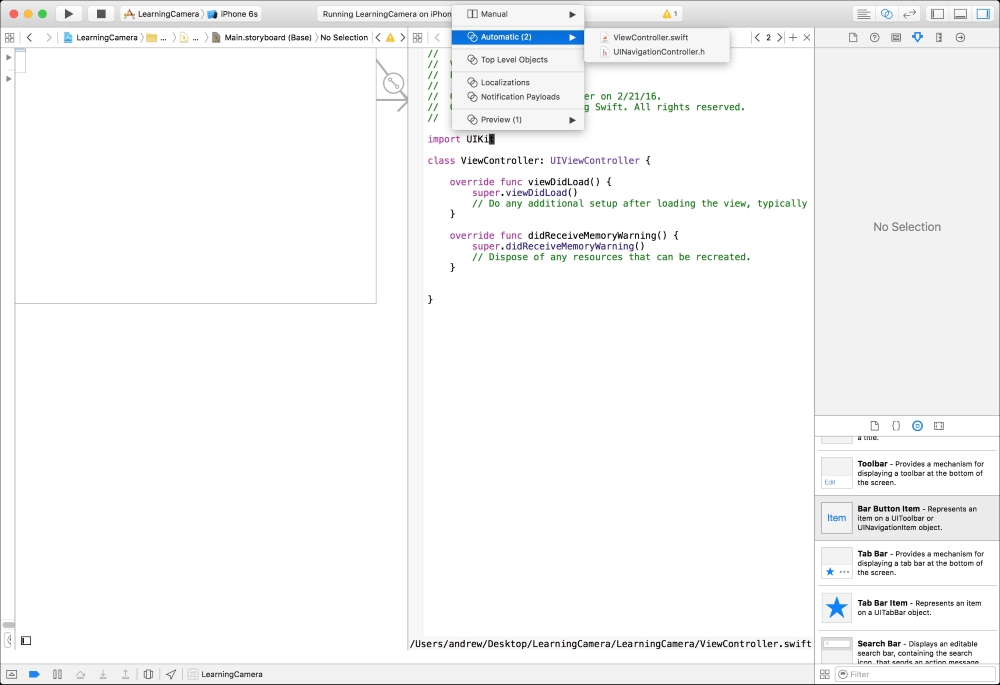Image resolution: width=1000 pixels, height=685 pixels.
Task: Add a new assistant editor pane
Action: click(x=793, y=37)
